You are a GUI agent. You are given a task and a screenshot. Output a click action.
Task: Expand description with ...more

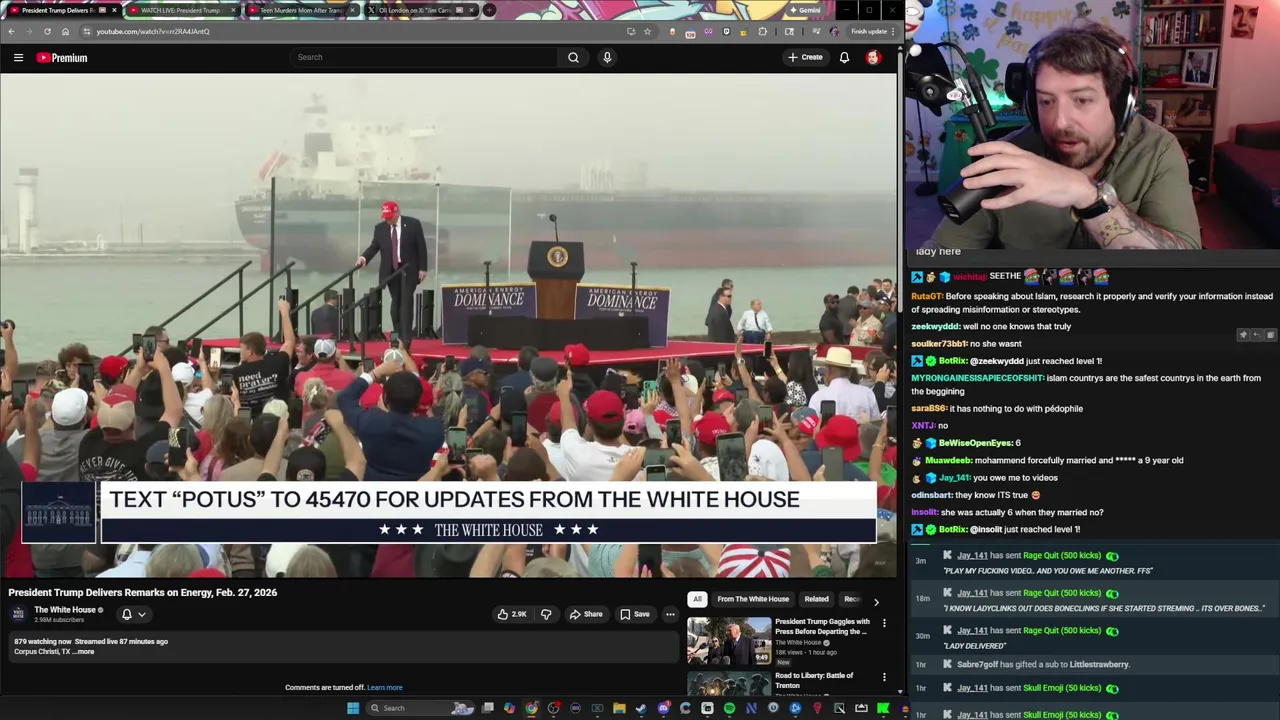coord(85,652)
